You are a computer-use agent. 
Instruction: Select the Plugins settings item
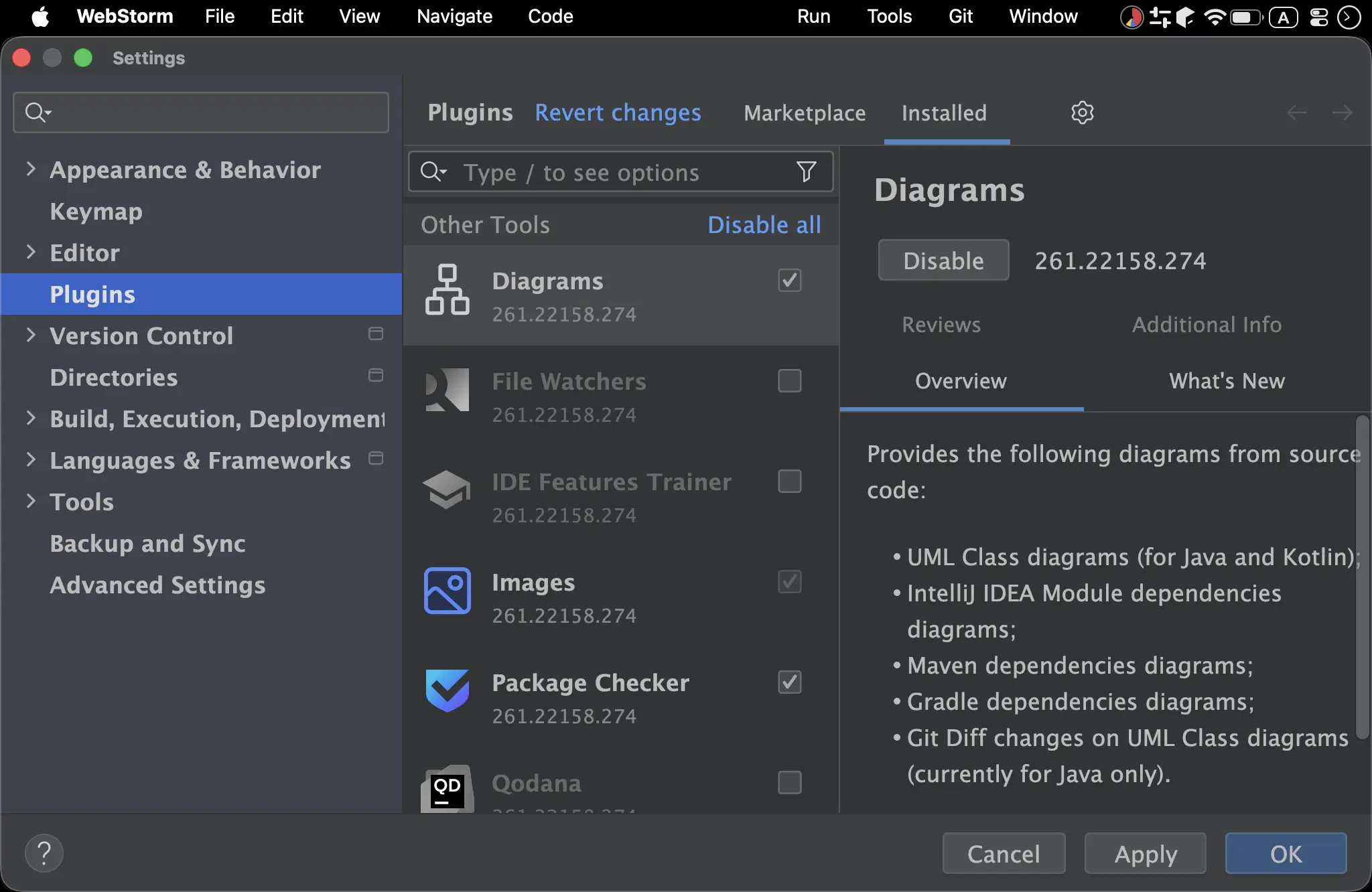coord(201,294)
